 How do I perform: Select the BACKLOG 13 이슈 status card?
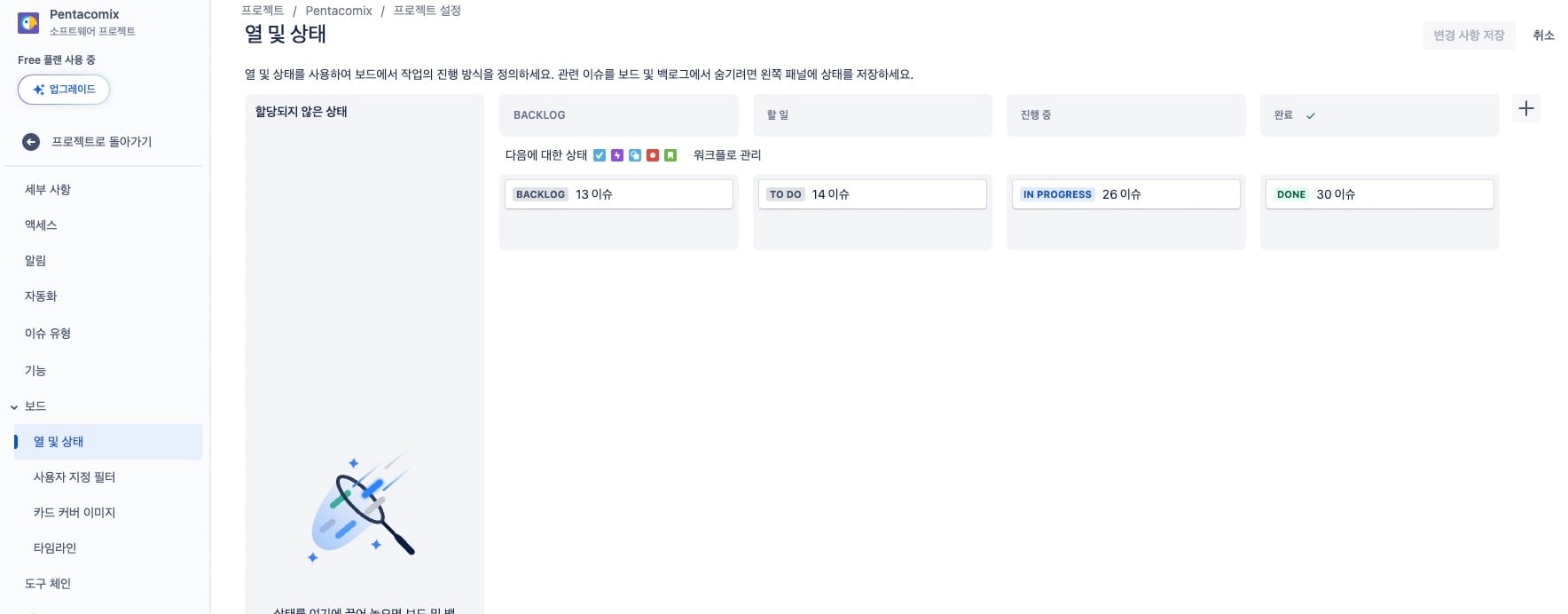click(619, 194)
